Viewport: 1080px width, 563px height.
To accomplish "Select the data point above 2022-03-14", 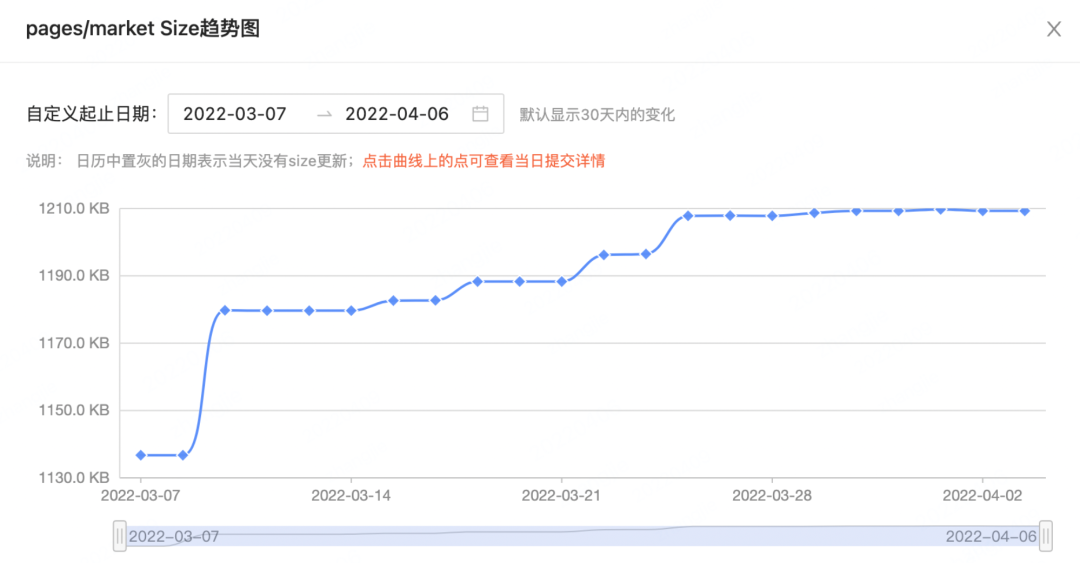I will (x=351, y=311).
